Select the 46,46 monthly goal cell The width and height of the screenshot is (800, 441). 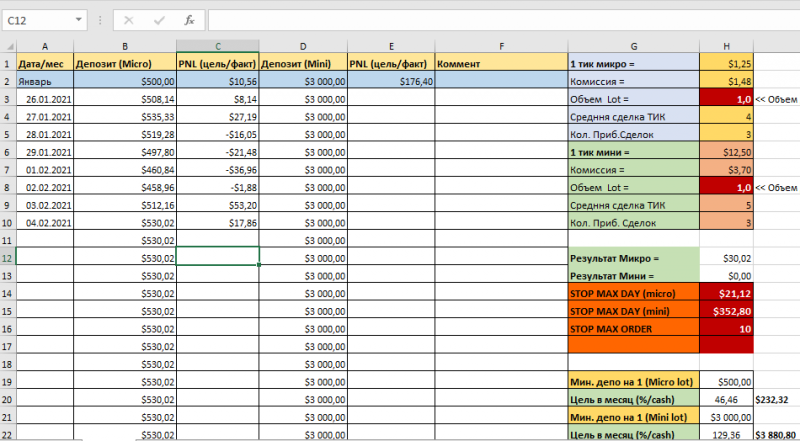(727, 400)
